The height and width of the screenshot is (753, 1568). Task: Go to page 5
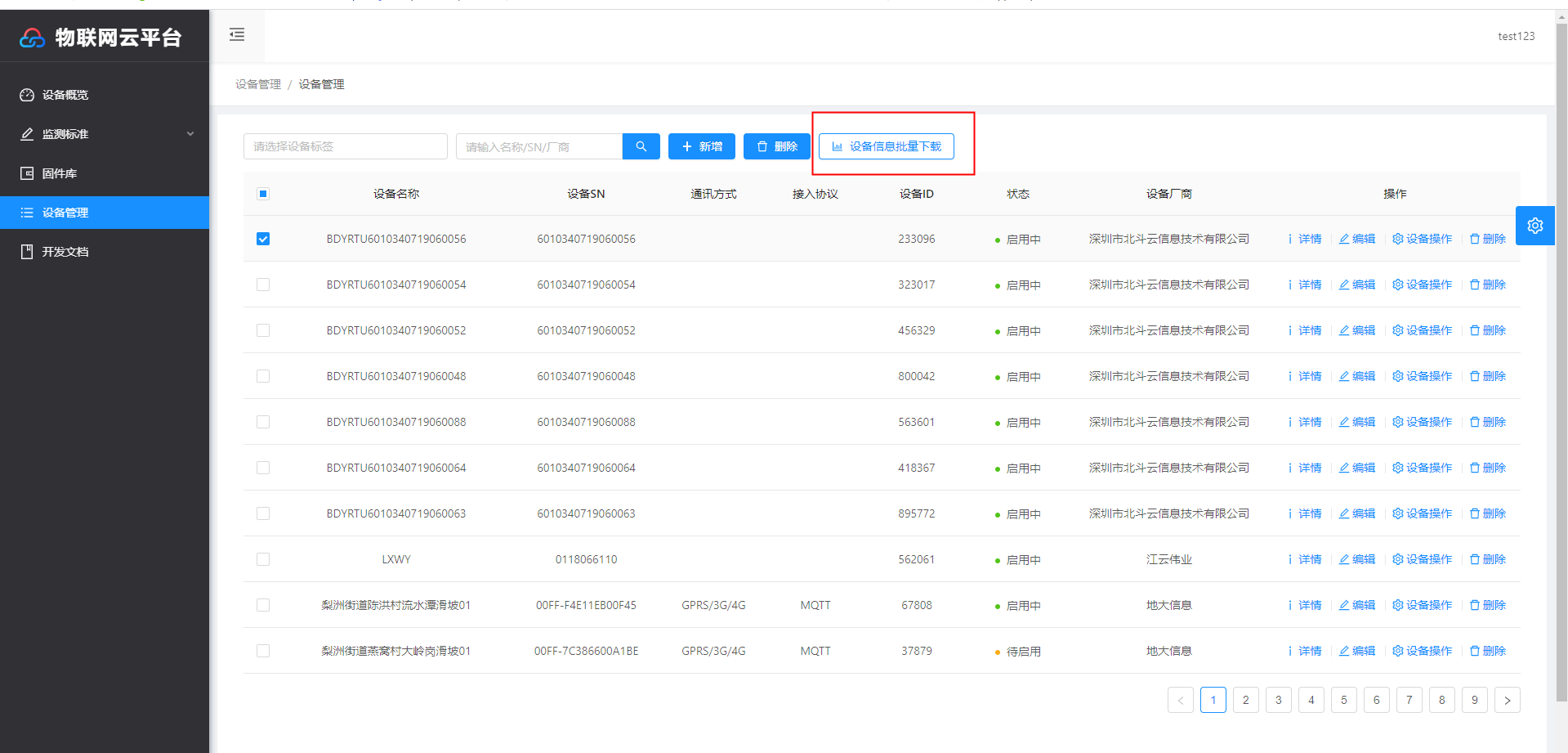pos(1344,700)
